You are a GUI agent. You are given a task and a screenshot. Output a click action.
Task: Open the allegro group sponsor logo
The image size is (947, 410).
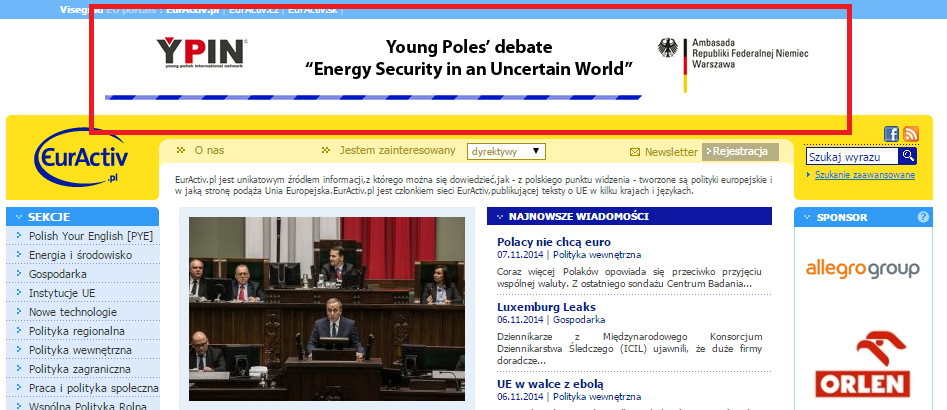coord(862,268)
